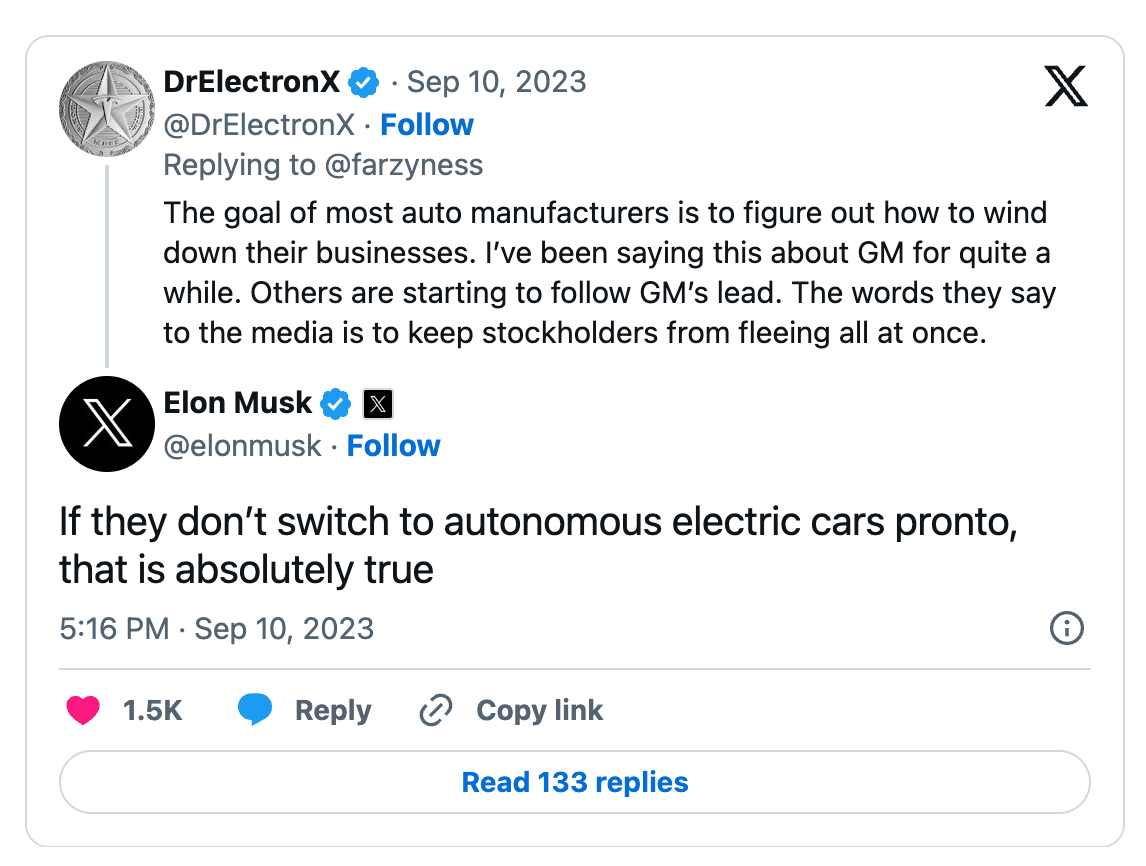Open the DrElectronX display name
The width and height of the screenshot is (1146, 866).
coord(251,82)
